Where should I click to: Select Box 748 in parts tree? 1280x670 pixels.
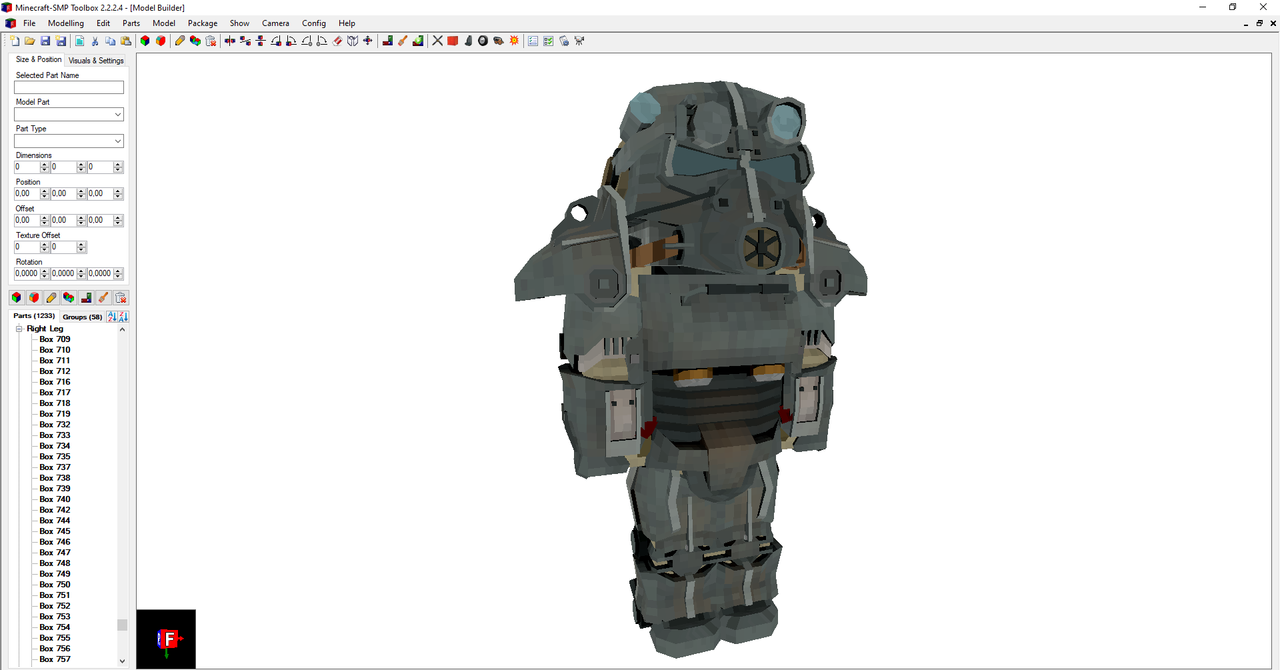(x=55, y=563)
